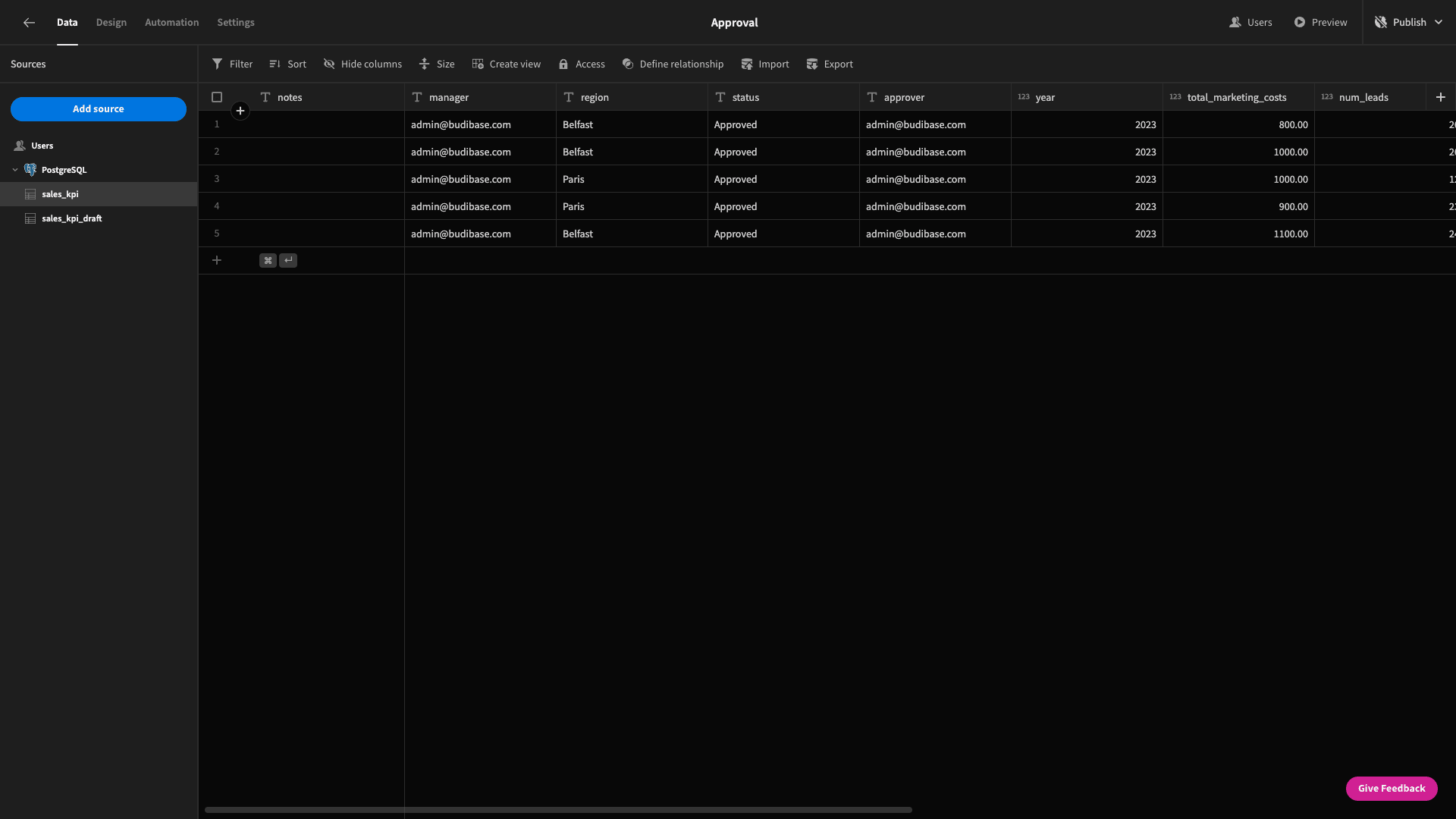Switch to the Settings tab

236,23
